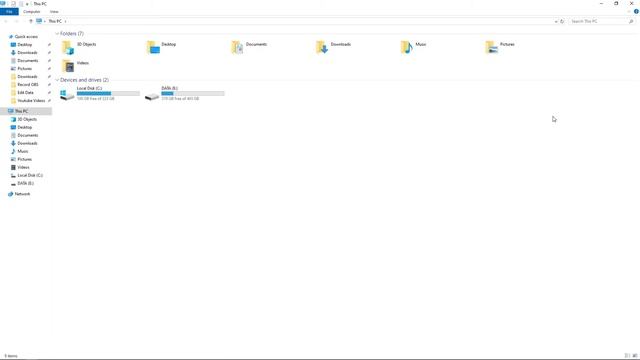Select Network in navigation pane
The image size is (640, 360).
coord(22,194)
